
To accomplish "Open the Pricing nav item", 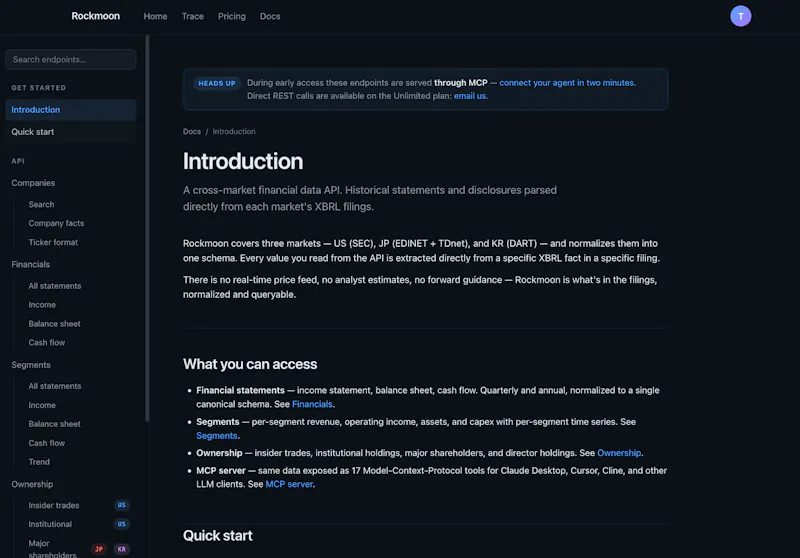I will point(232,16).
